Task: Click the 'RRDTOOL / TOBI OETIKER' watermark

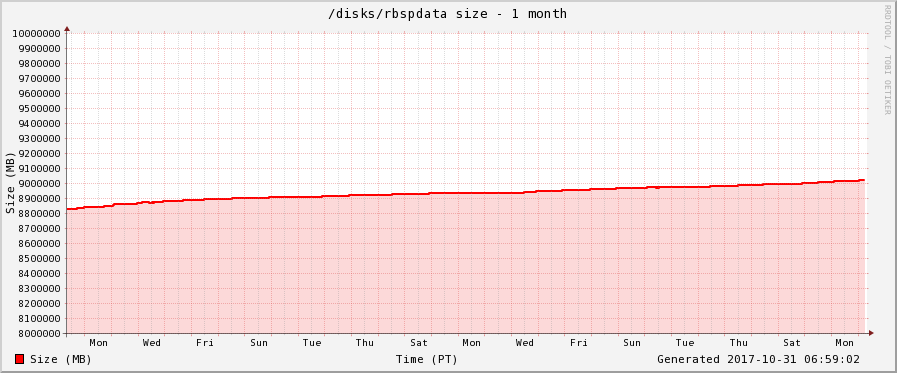Action: pyautogui.click(x=887, y=59)
